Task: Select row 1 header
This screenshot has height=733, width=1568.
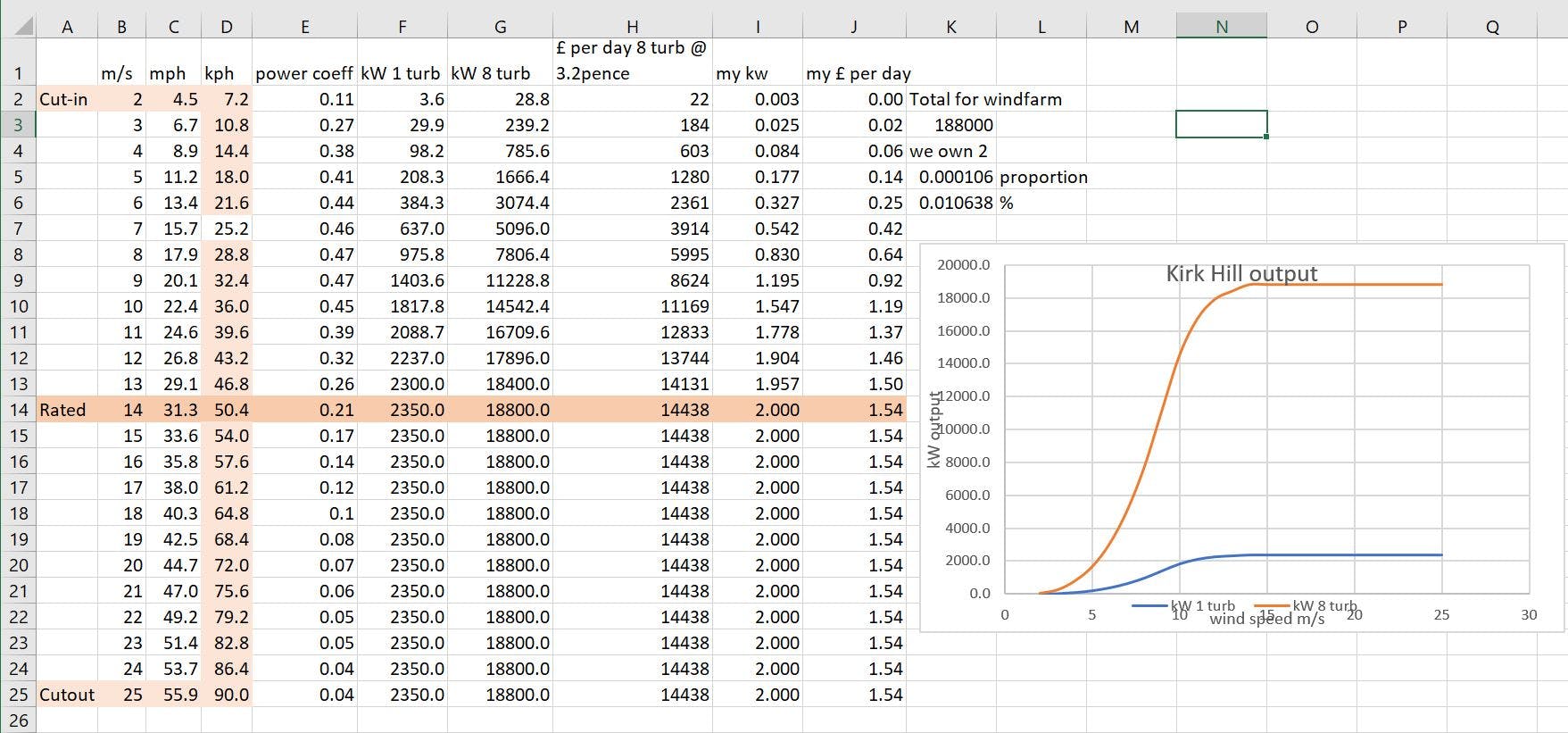Action: pos(18,62)
